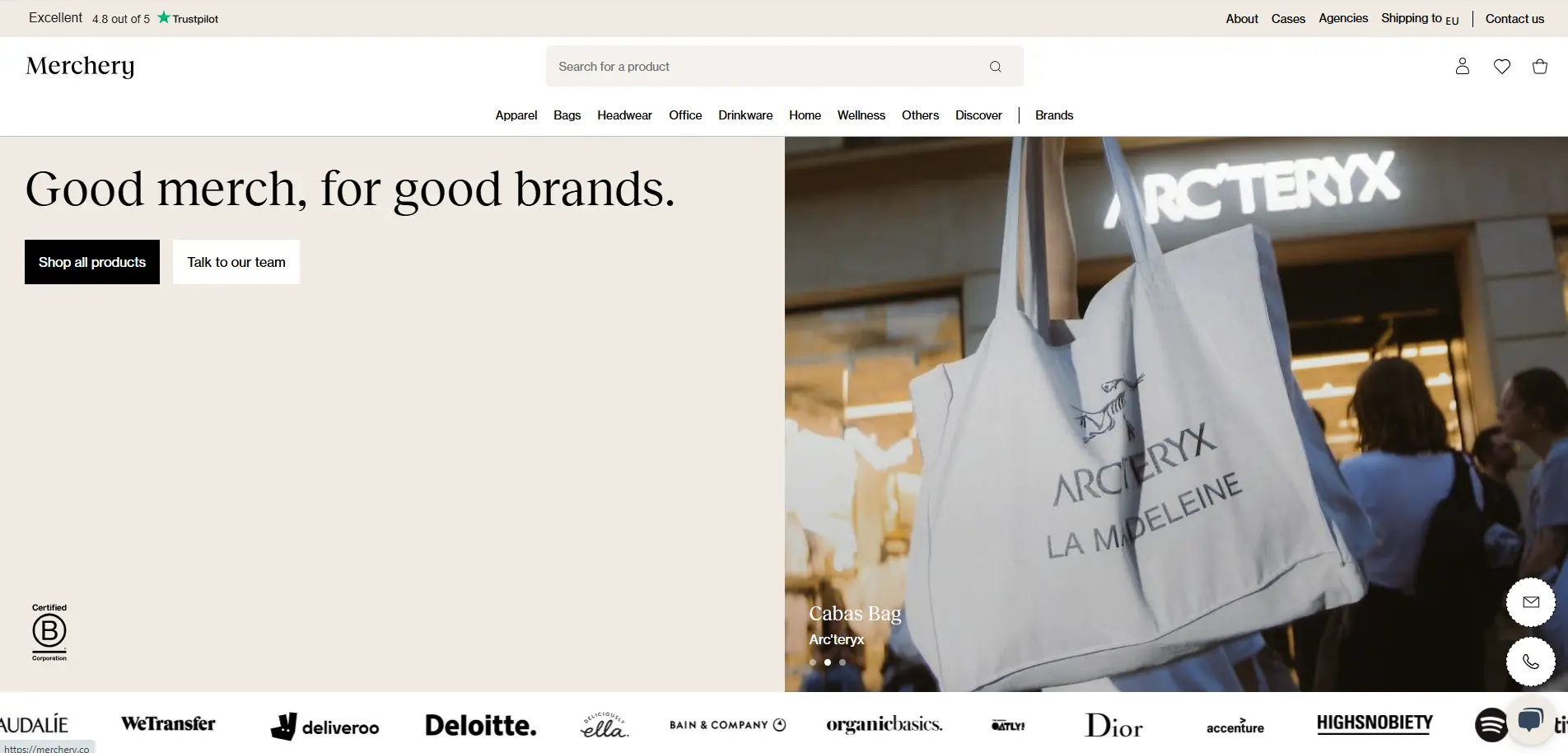Click the floating email envelope icon

(x=1531, y=602)
